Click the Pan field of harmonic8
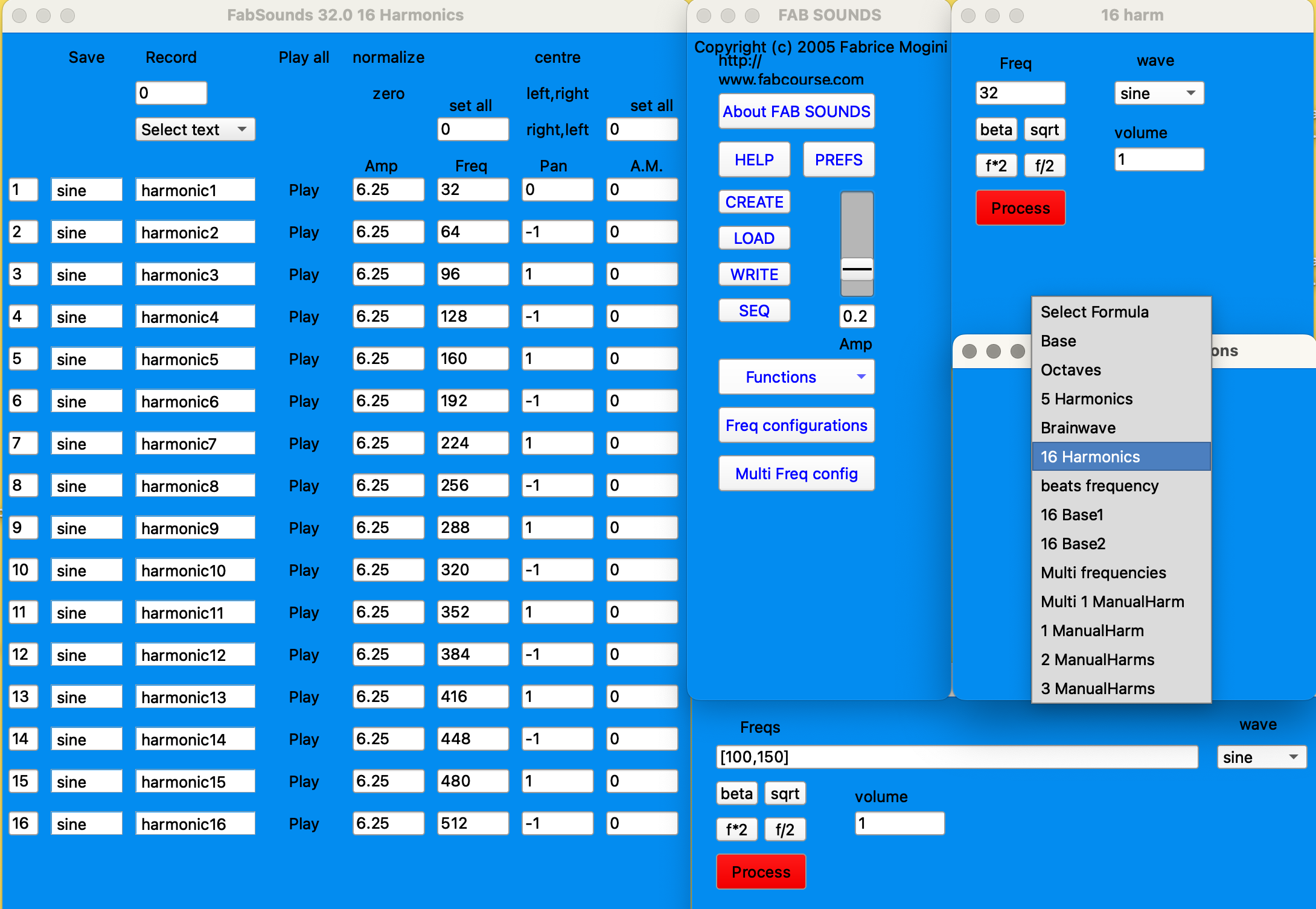This screenshot has height=909, width=1316. pyautogui.click(x=557, y=485)
